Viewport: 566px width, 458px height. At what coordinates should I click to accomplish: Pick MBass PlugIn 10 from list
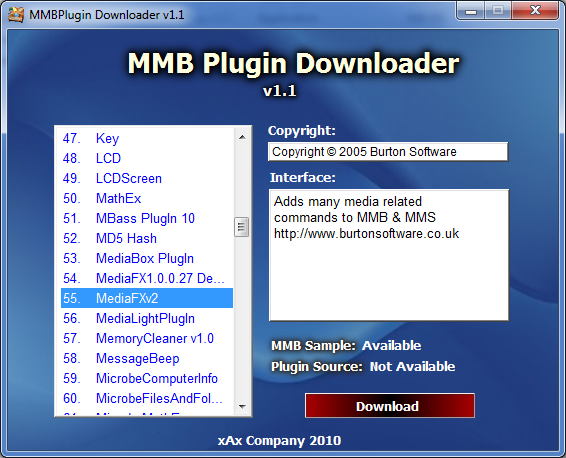click(x=147, y=218)
